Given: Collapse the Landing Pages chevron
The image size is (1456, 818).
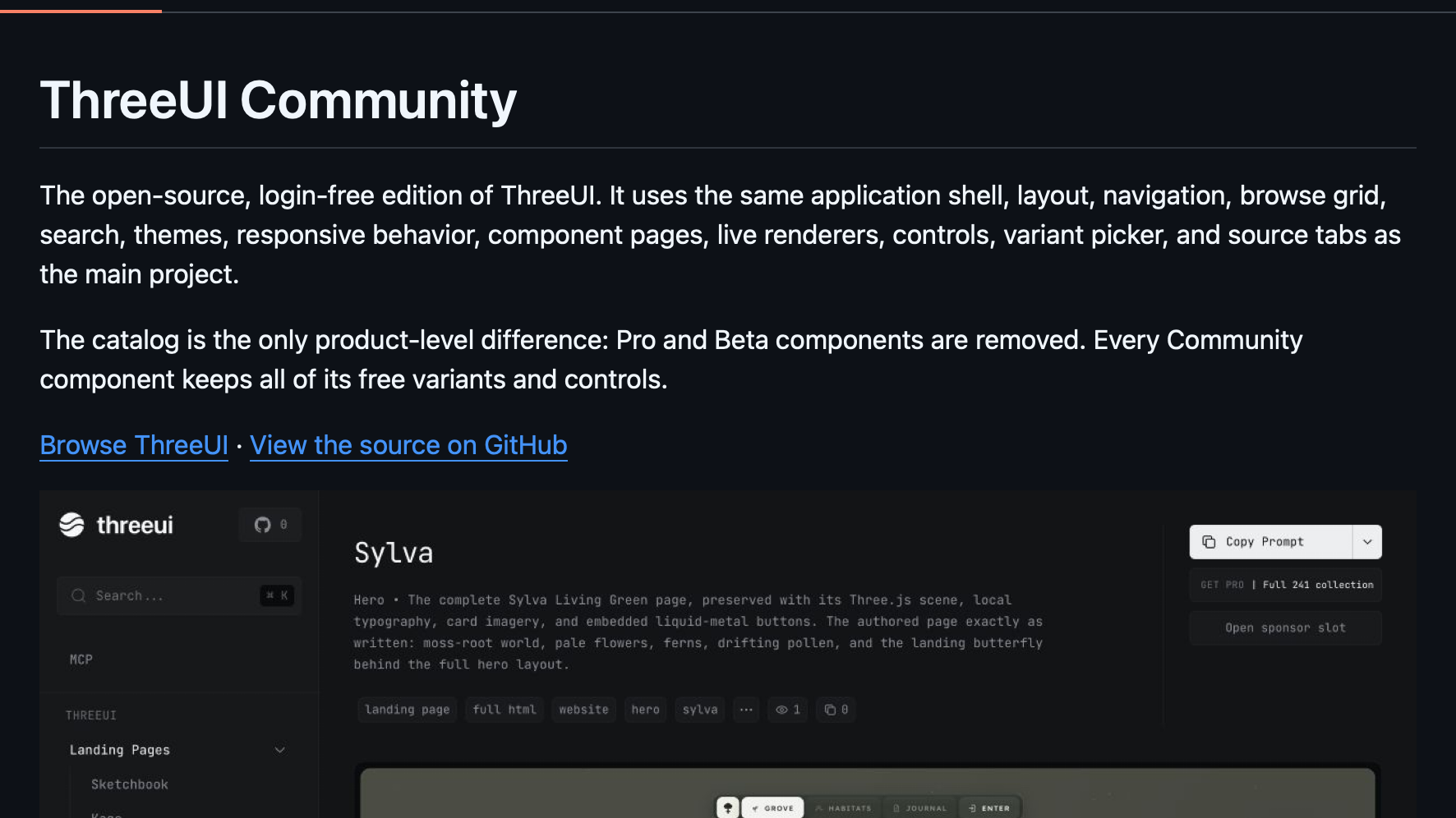Looking at the screenshot, I should 280,750.
